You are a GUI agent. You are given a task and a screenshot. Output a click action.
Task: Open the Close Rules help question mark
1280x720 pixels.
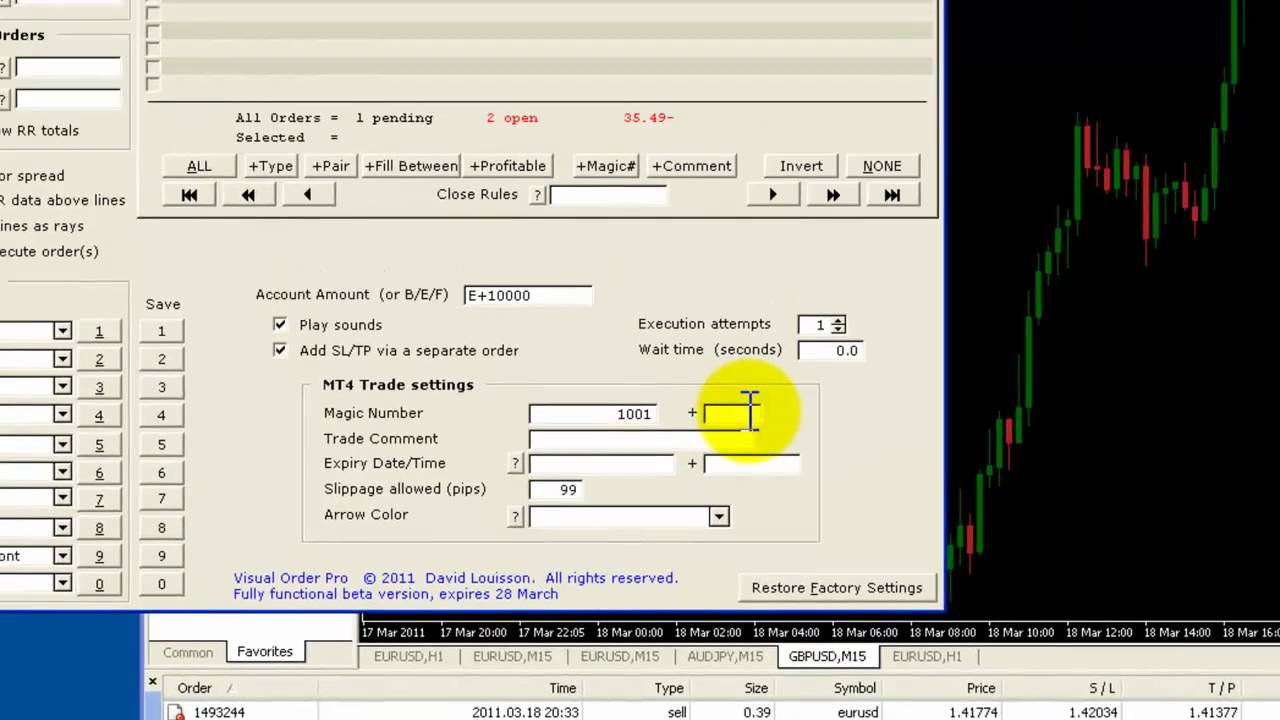click(x=538, y=195)
